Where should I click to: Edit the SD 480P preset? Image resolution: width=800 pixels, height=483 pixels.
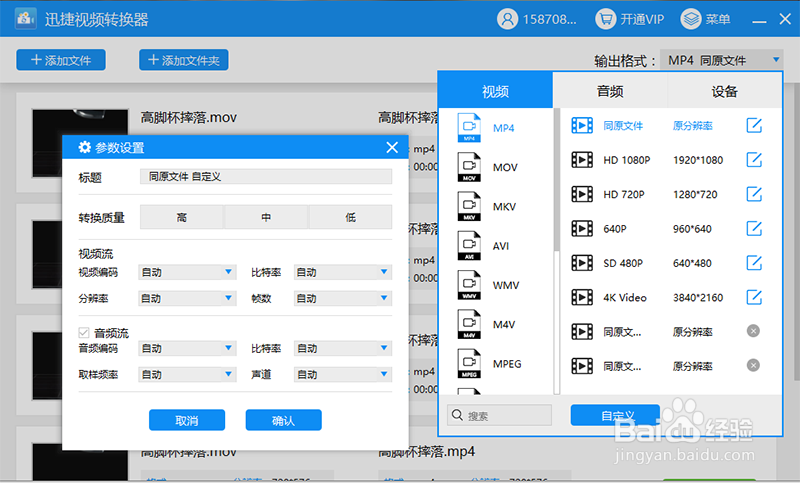[x=754, y=263]
